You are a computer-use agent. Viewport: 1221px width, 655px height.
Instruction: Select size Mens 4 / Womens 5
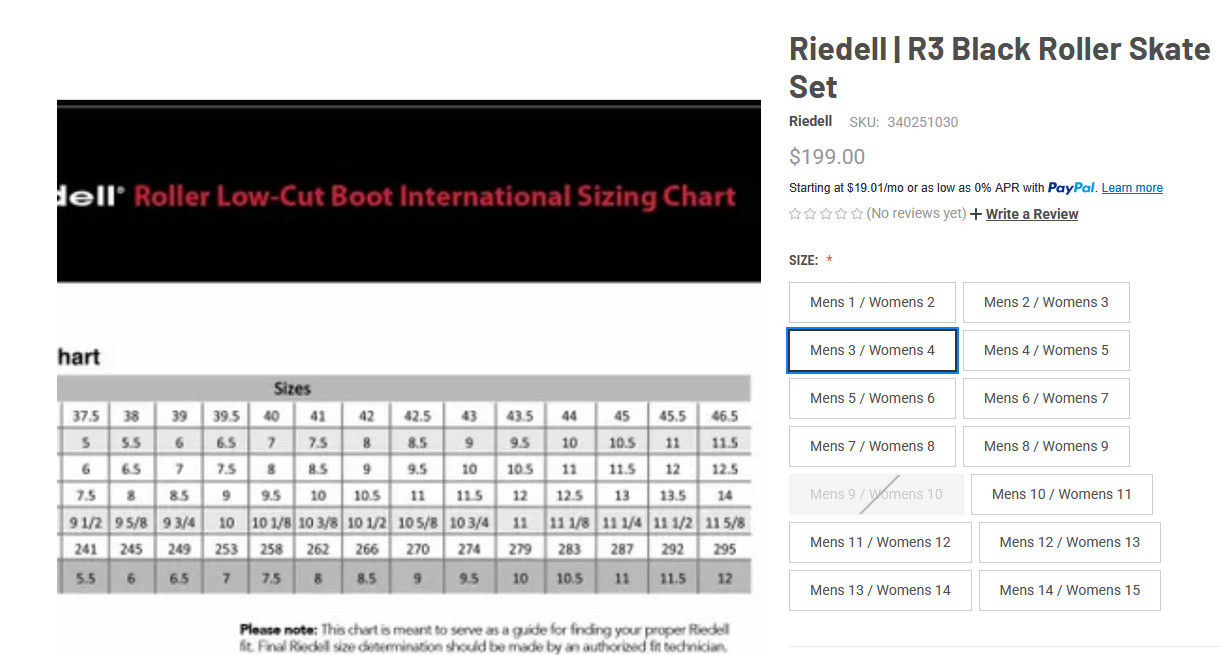1046,350
